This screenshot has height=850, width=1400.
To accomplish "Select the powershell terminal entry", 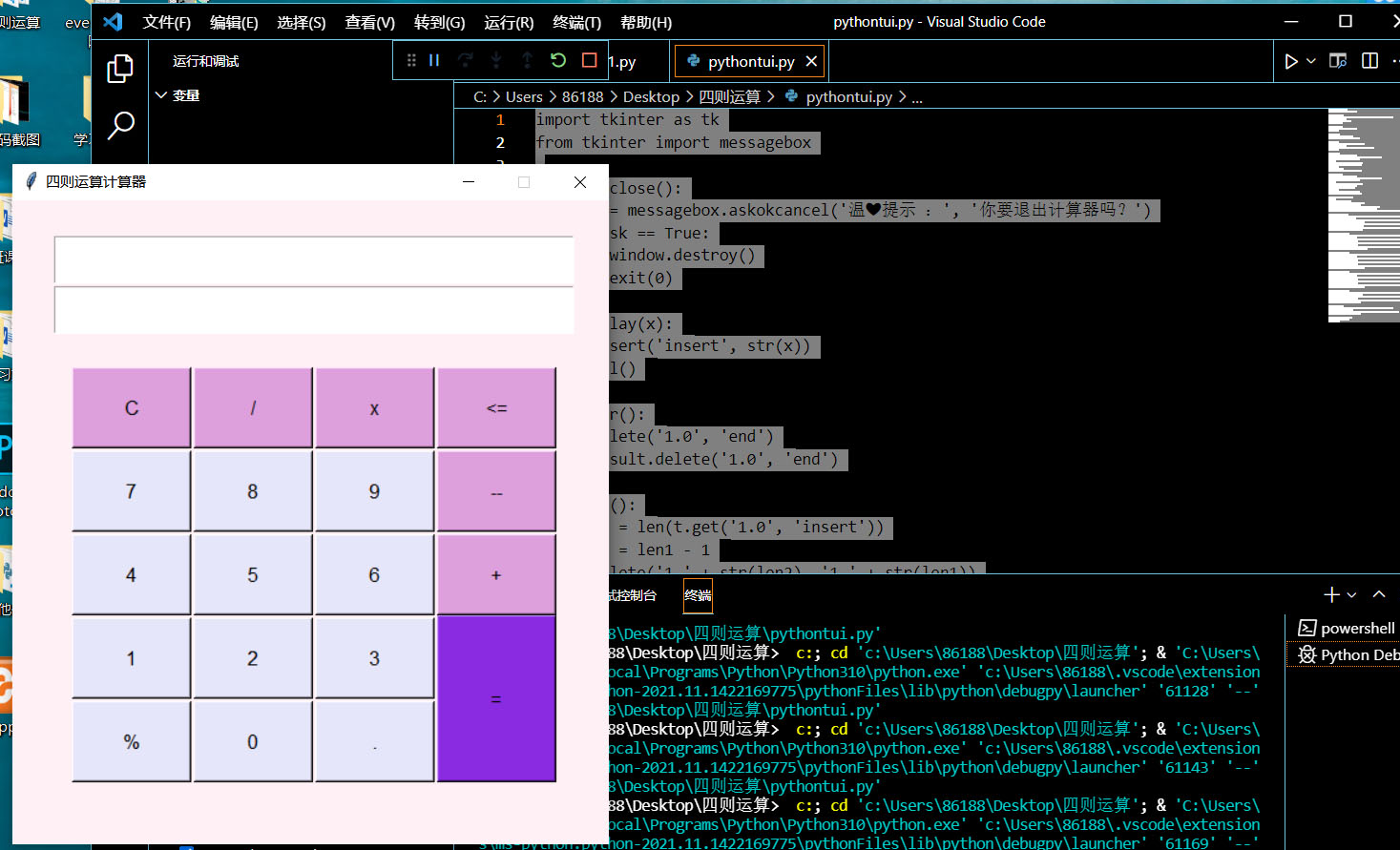I will (x=1347, y=628).
